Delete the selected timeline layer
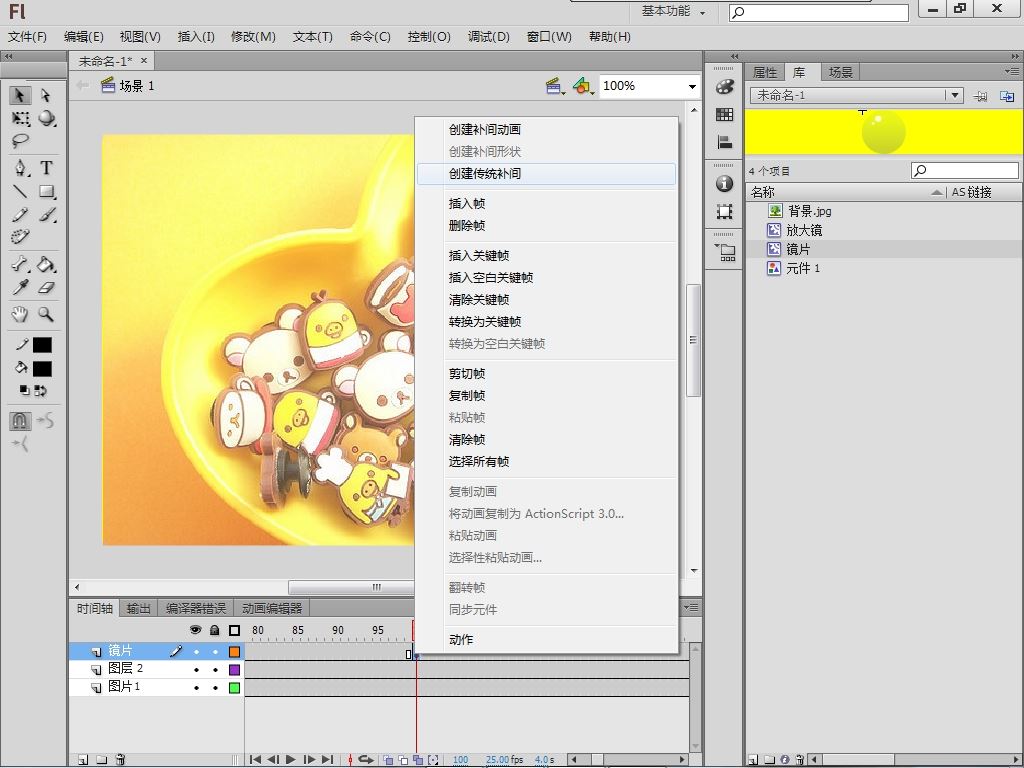Viewport: 1024px width, 768px height. pyautogui.click(x=120, y=760)
